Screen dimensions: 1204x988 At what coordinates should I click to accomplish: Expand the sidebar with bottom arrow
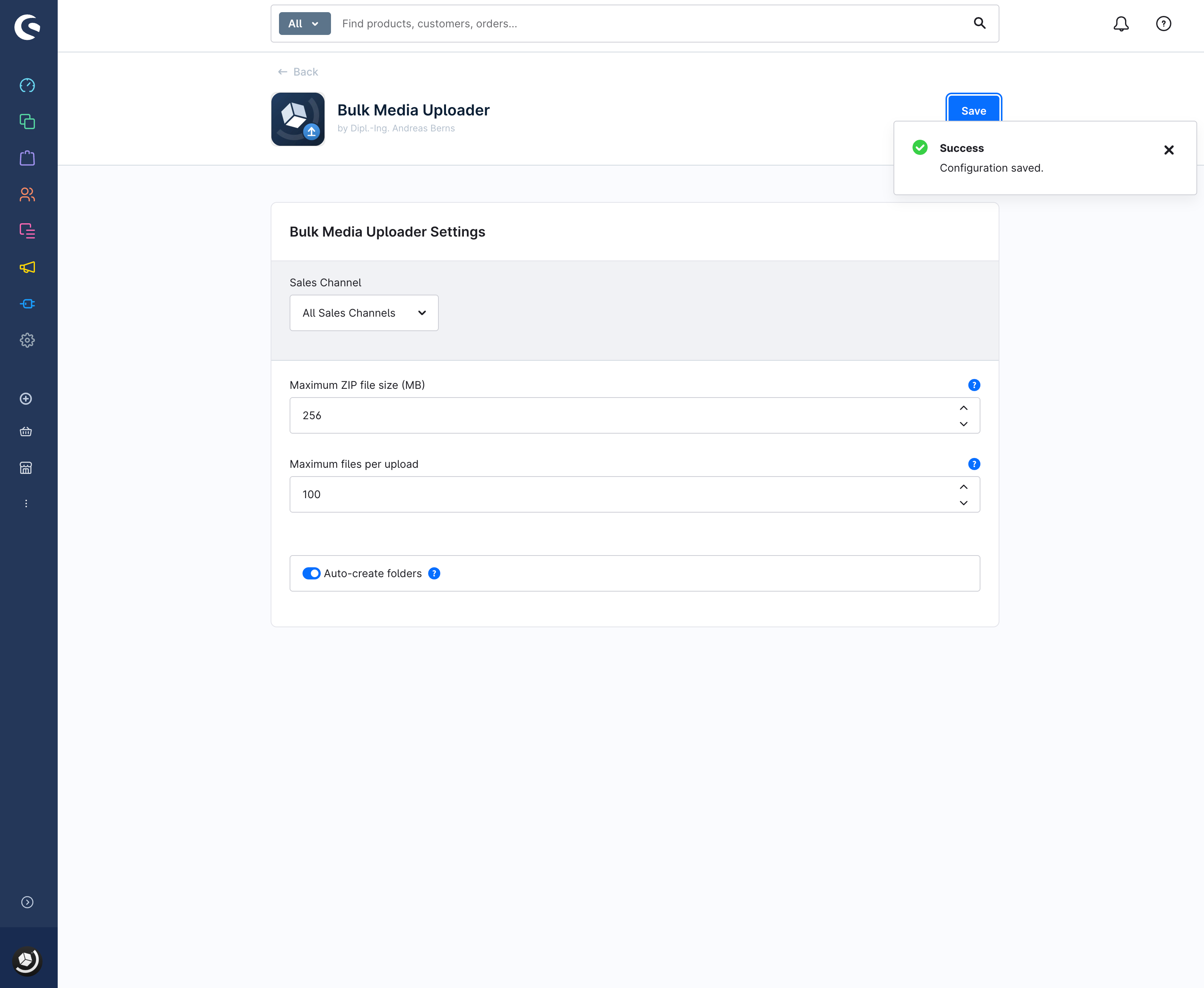tap(27, 902)
